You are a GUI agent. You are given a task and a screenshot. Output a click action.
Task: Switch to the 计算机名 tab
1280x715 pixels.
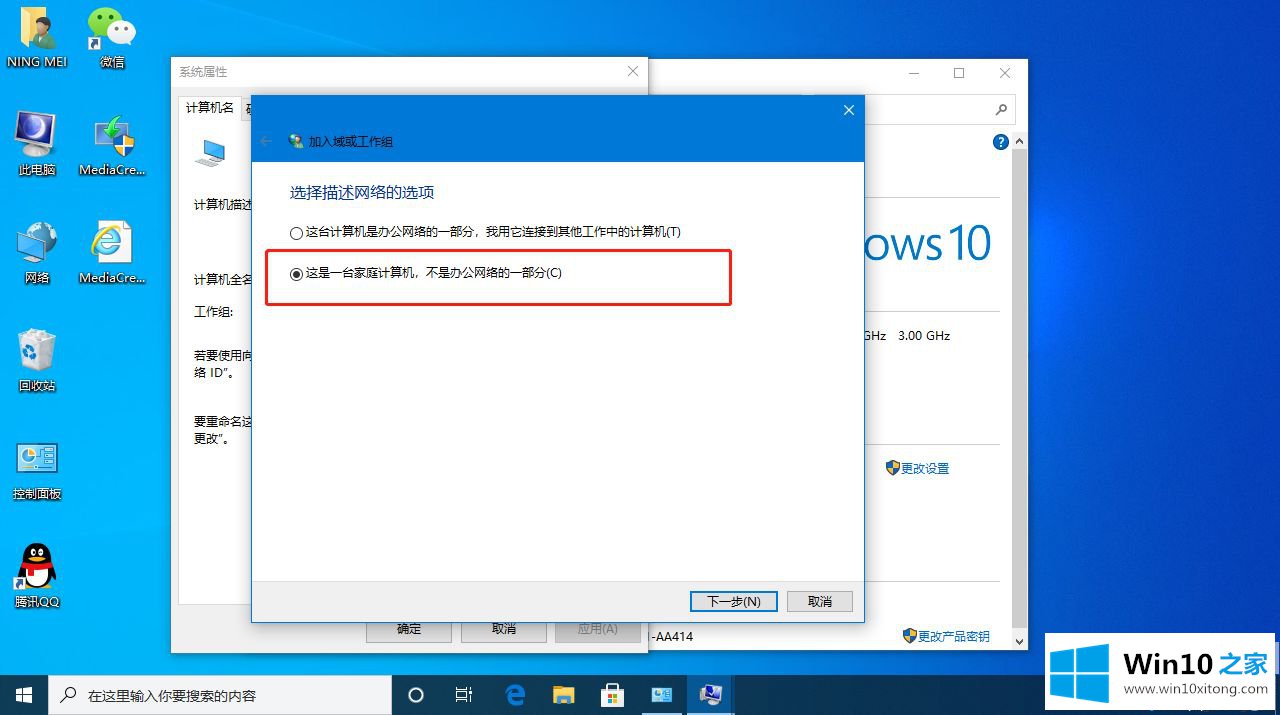(210, 108)
